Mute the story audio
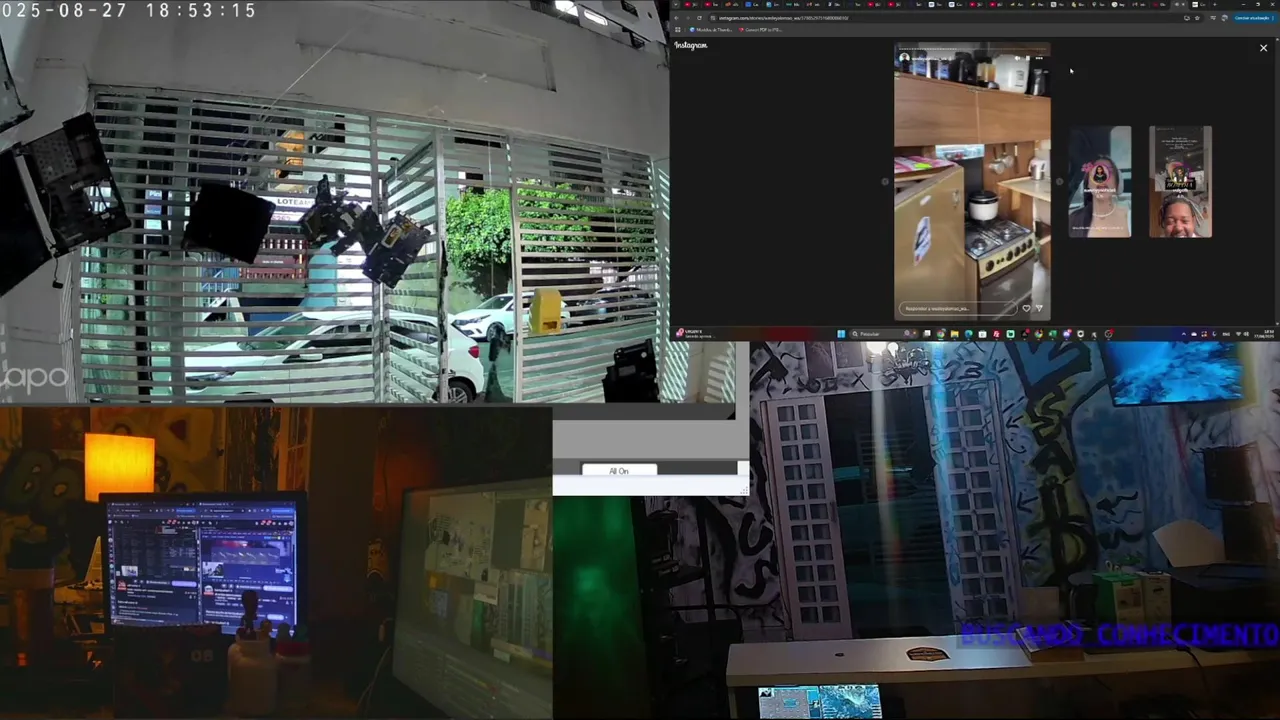 (x=1018, y=58)
